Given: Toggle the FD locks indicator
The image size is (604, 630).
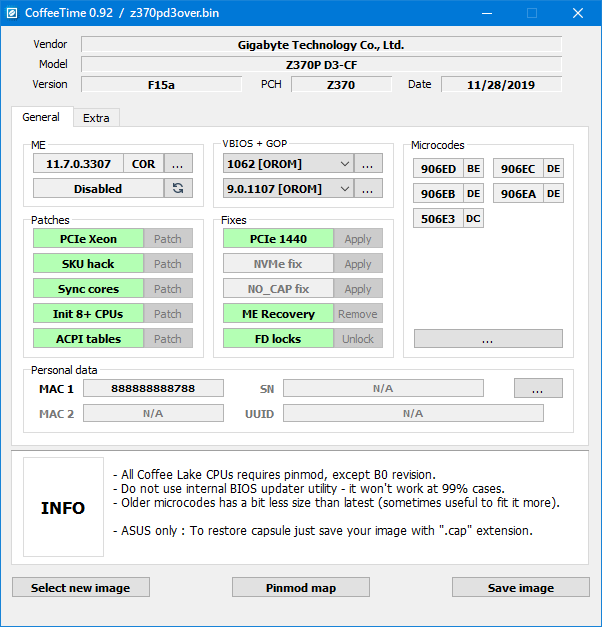Looking at the screenshot, I should coord(278,339).
